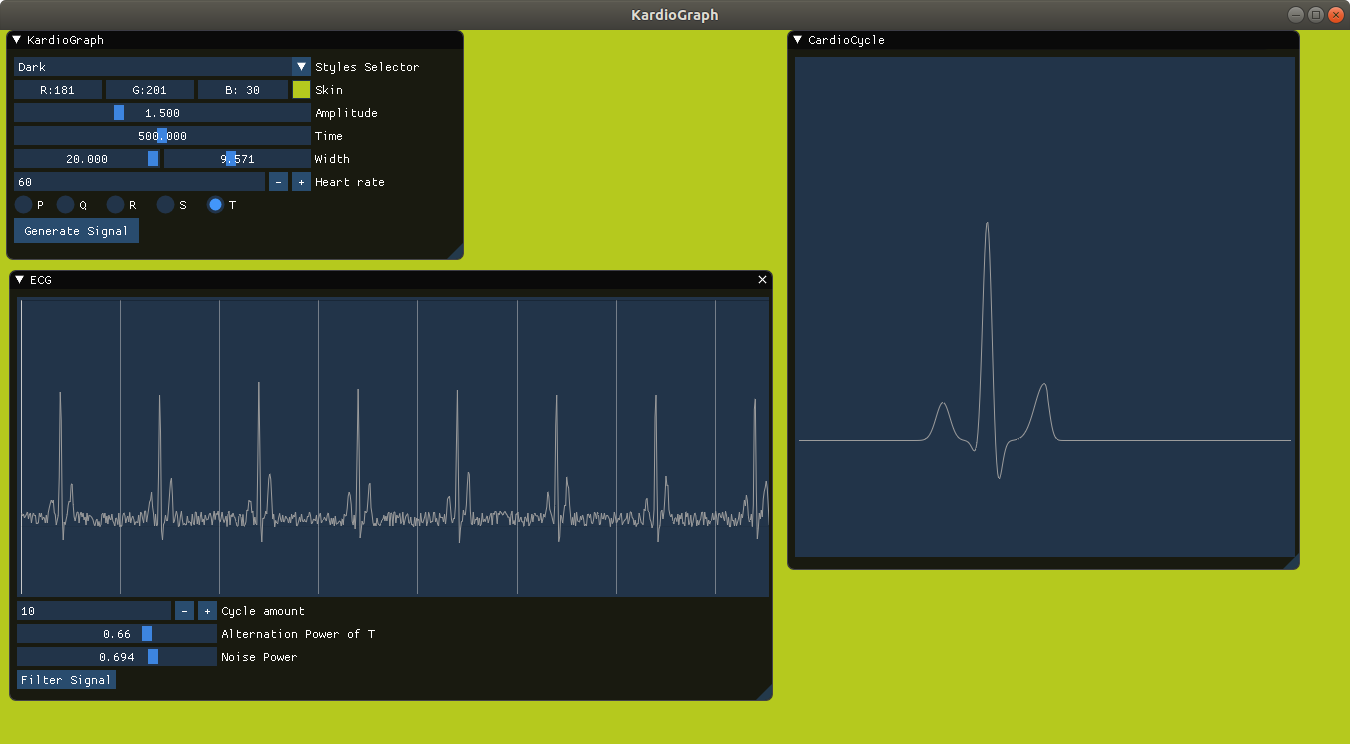Click the Generate Signal button
Screen dimensions: 1350x744
[75, 230]
